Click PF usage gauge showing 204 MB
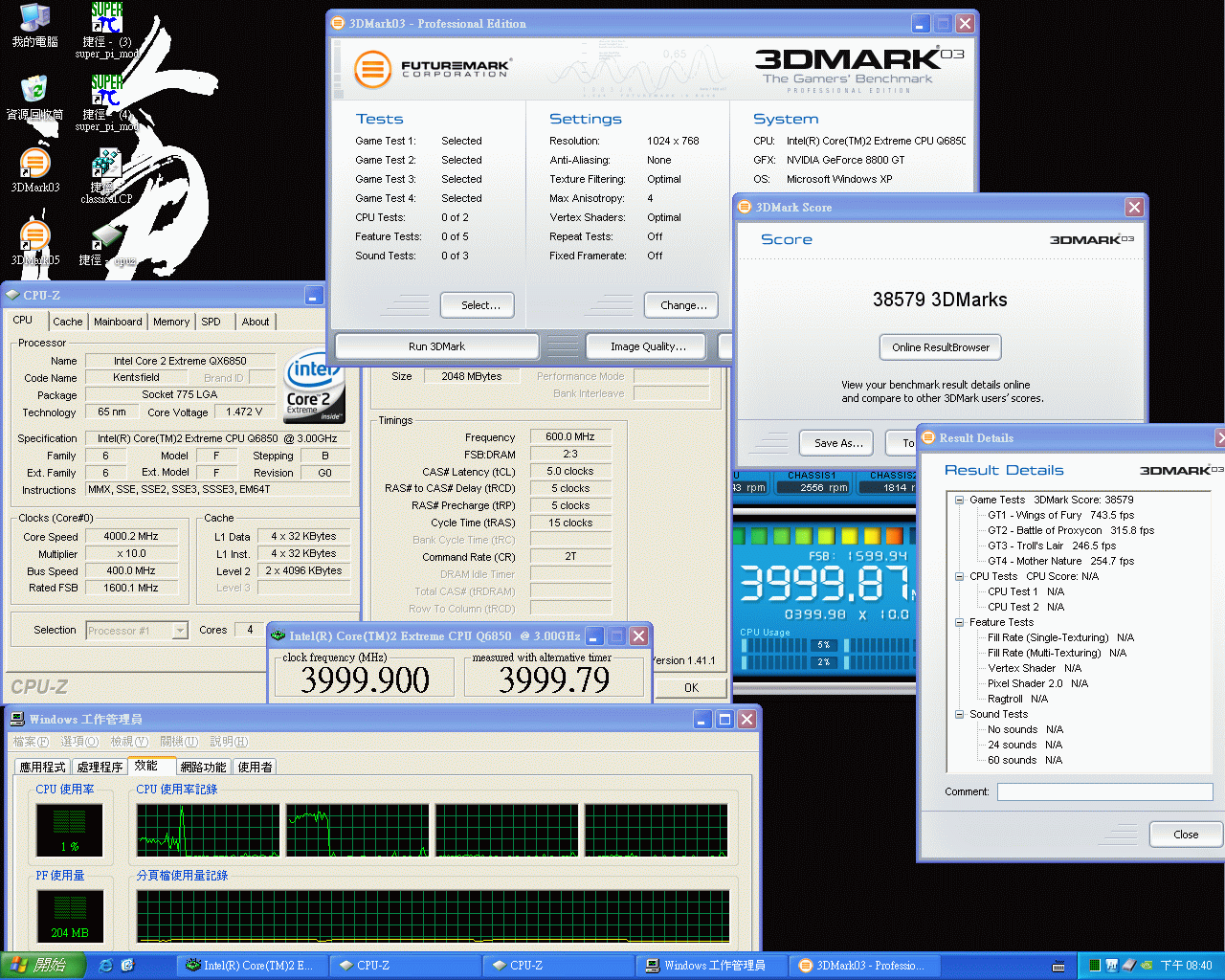 pyautogui.click(x=70, y=915)
